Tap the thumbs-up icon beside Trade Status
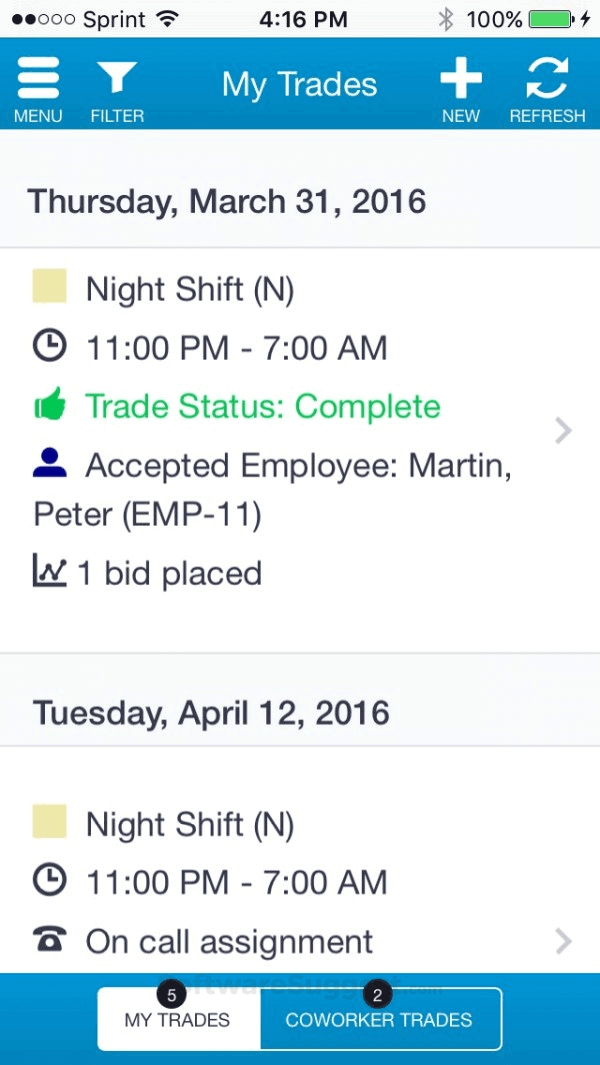The image size is (600, 1065). click(48, 406)
